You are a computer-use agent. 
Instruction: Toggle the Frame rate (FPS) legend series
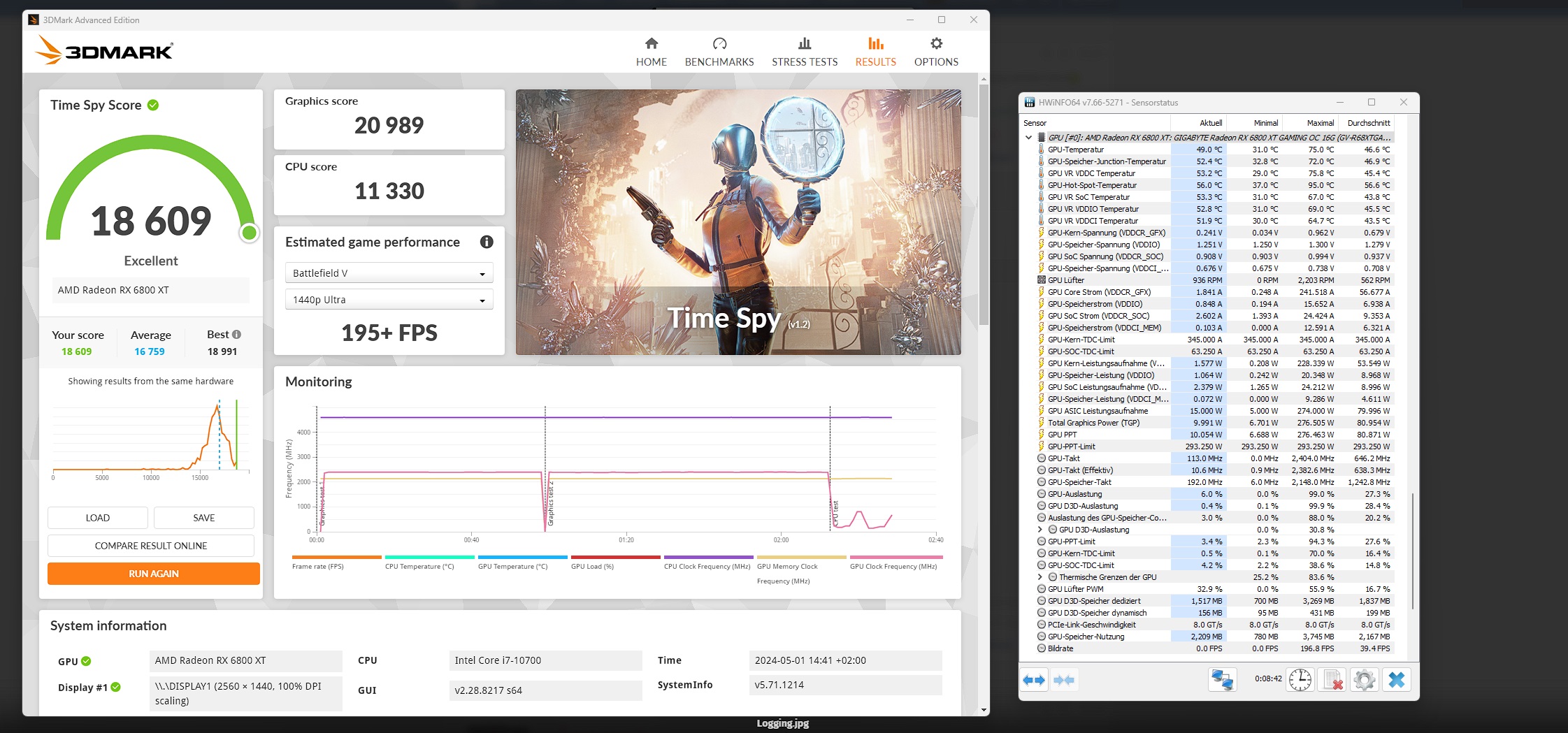coord(336,563)
